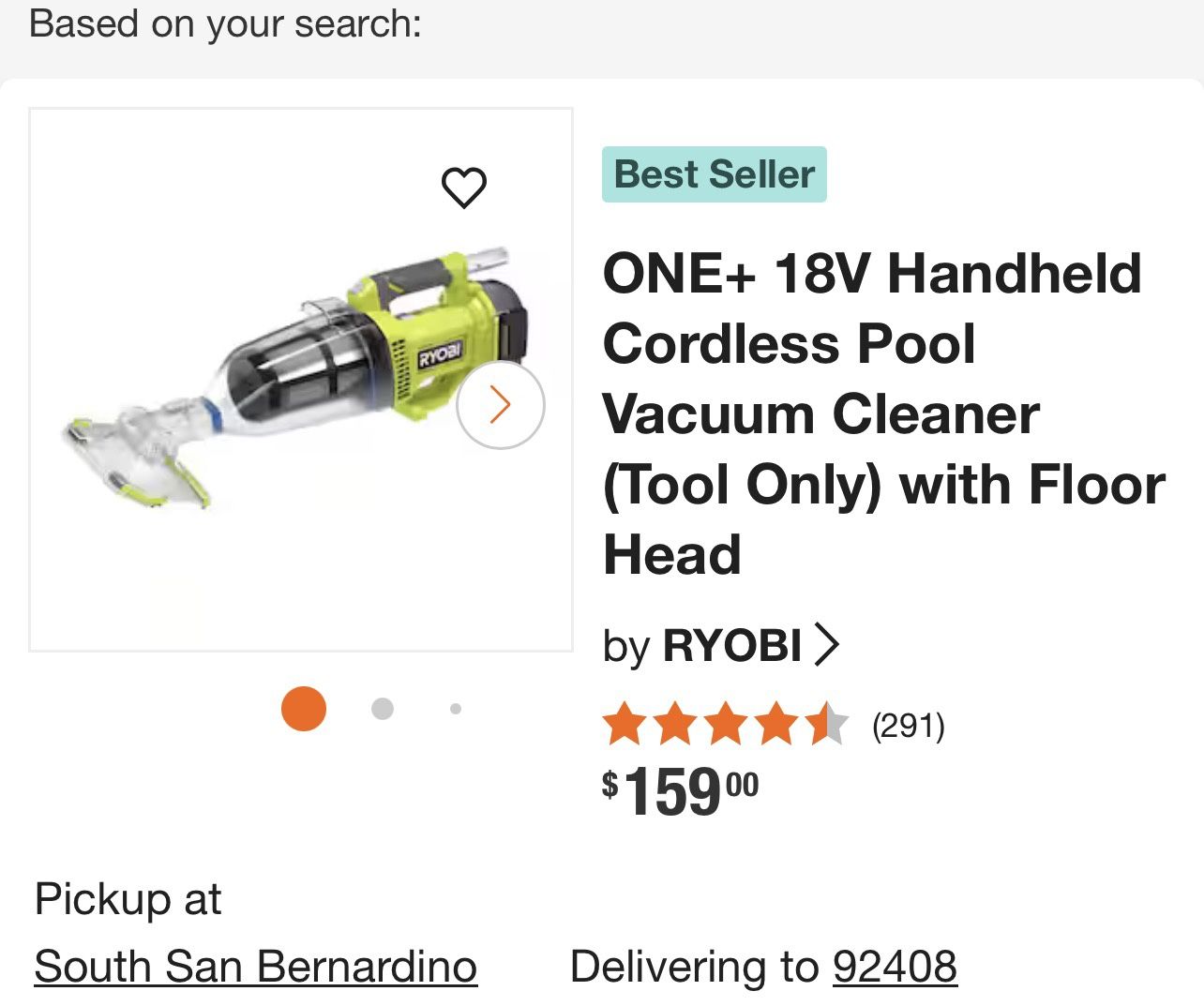The image size is (1204, 1006).
Task: Open the (291) reviews count
Action: click(908, 726)
